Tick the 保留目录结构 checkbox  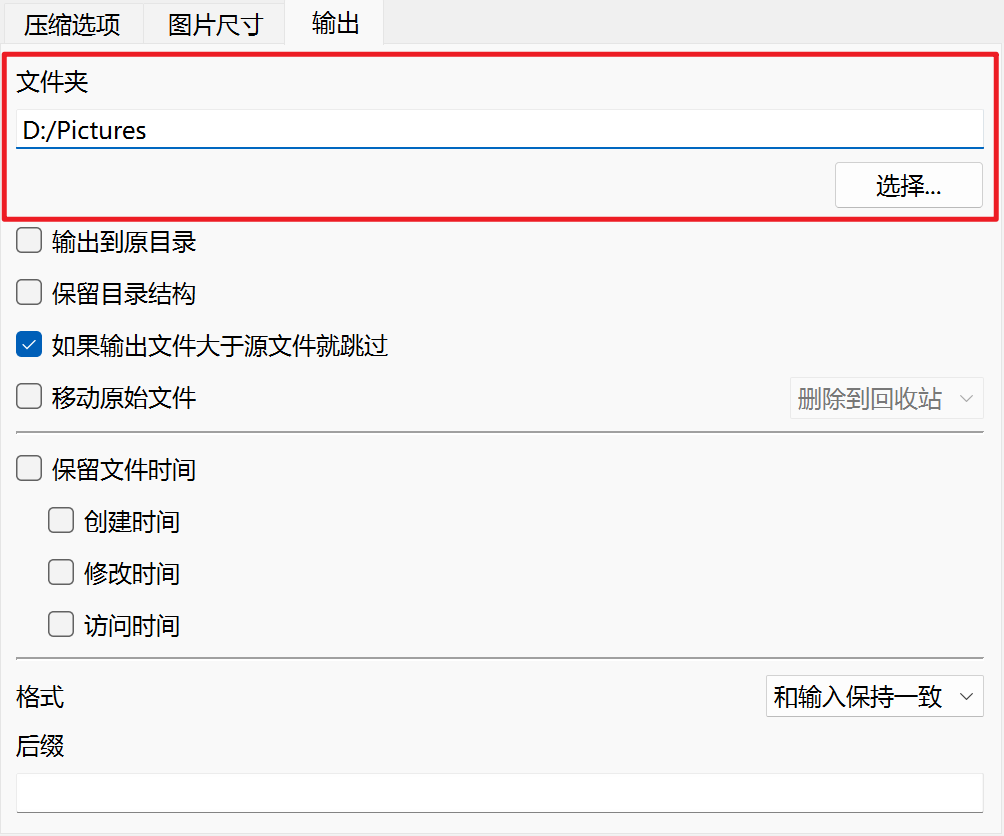pyautogui.click(x=30, y=293)
